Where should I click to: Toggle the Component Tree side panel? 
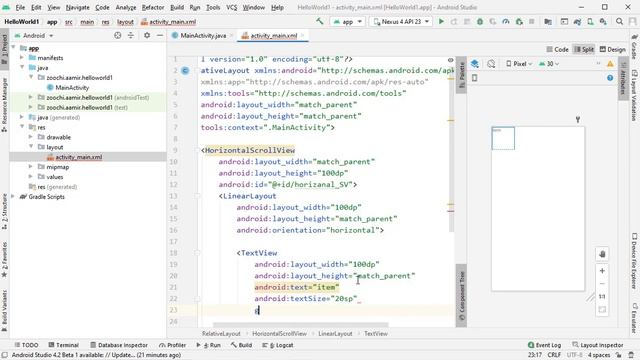coord(461,296)
